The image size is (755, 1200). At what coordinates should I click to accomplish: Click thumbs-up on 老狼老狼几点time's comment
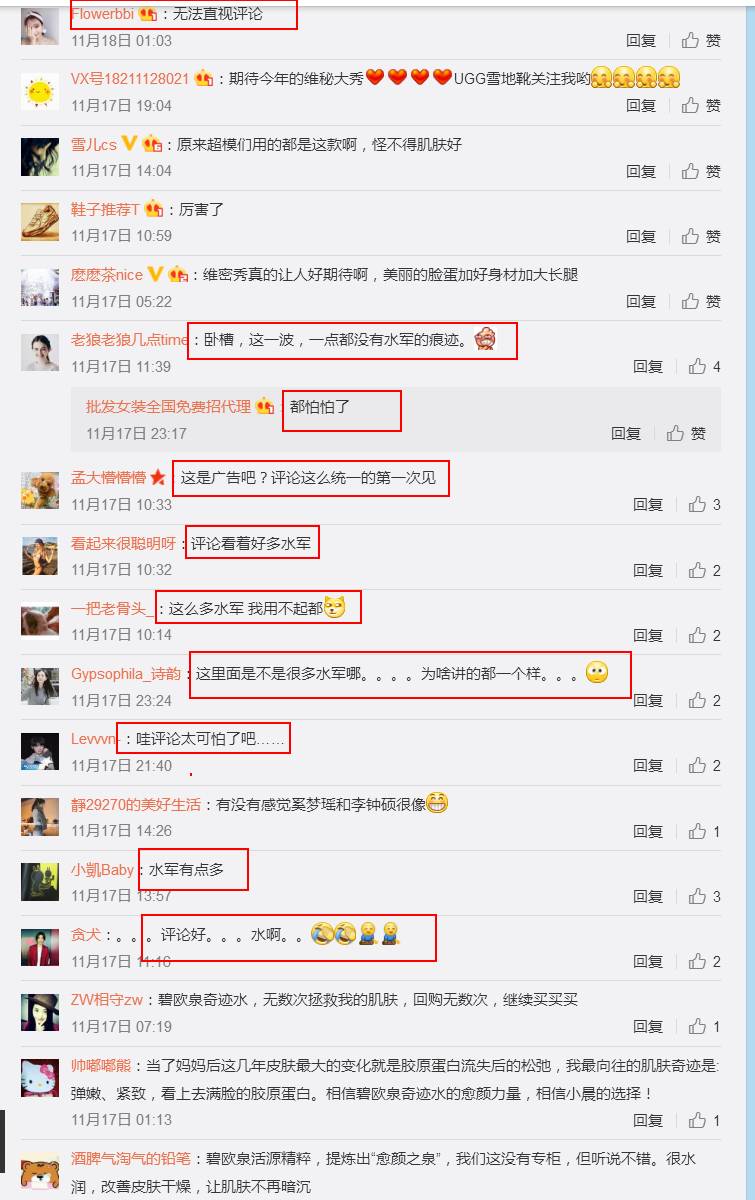pyautogui.click(x=704, y=367)
